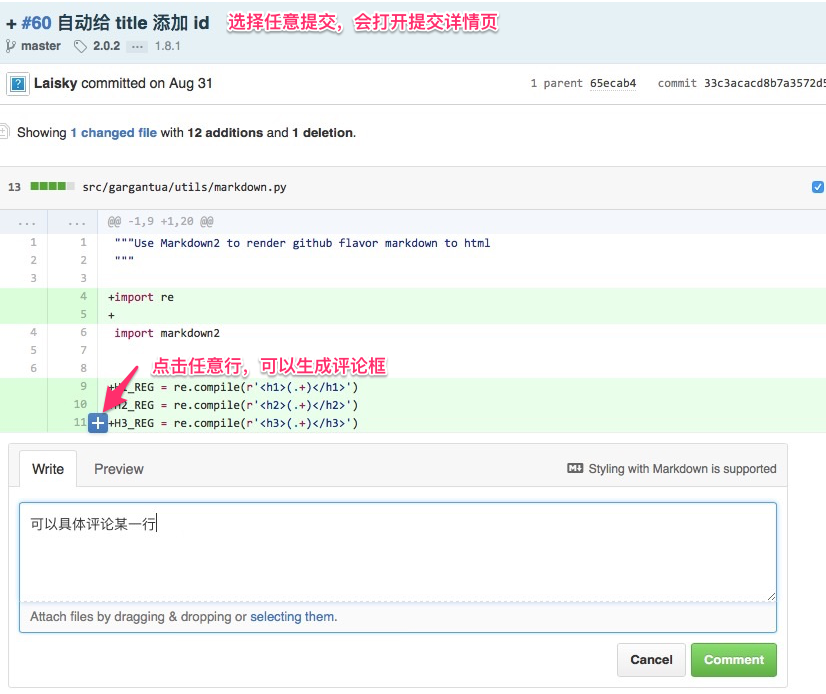Image resolution: width=826 pixels, height=694 pixels.
Task: Click Laisky's avatar image
Action: click(17, 84)
